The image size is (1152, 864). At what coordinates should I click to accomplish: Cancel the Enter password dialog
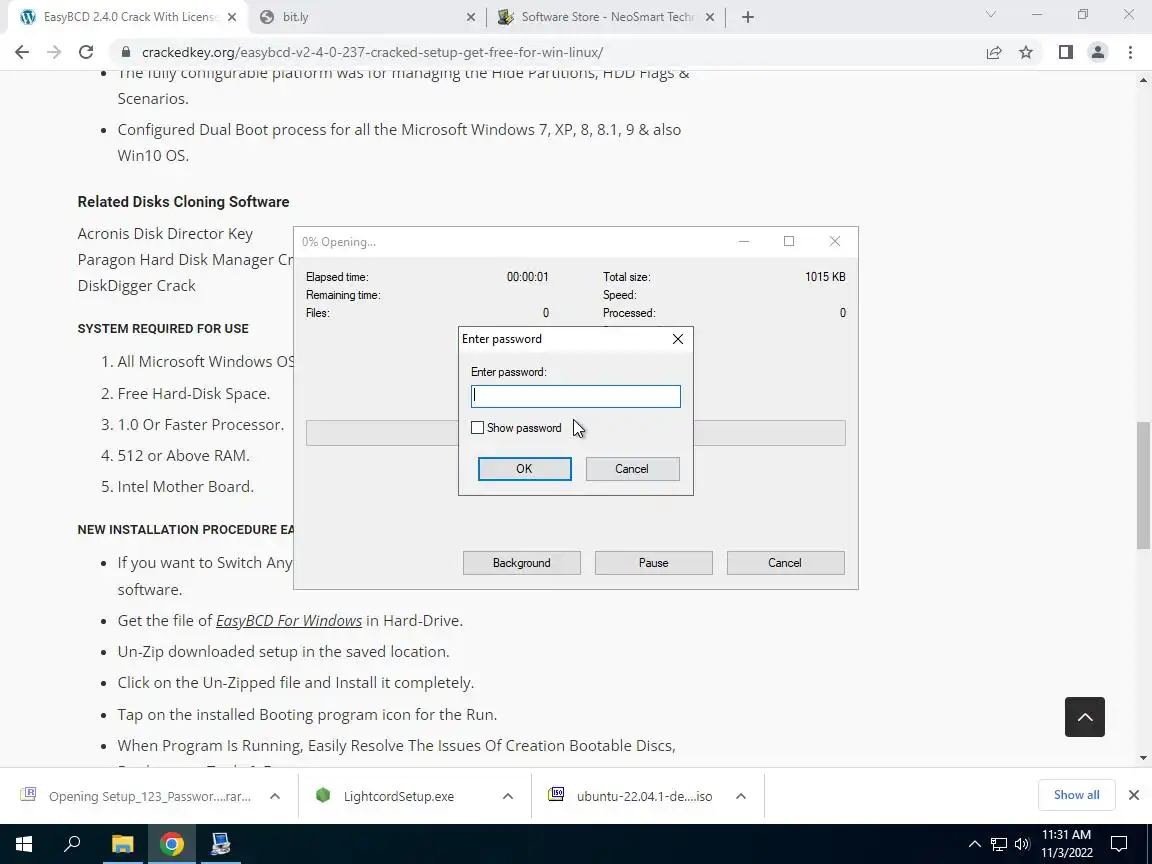(632, 469)
